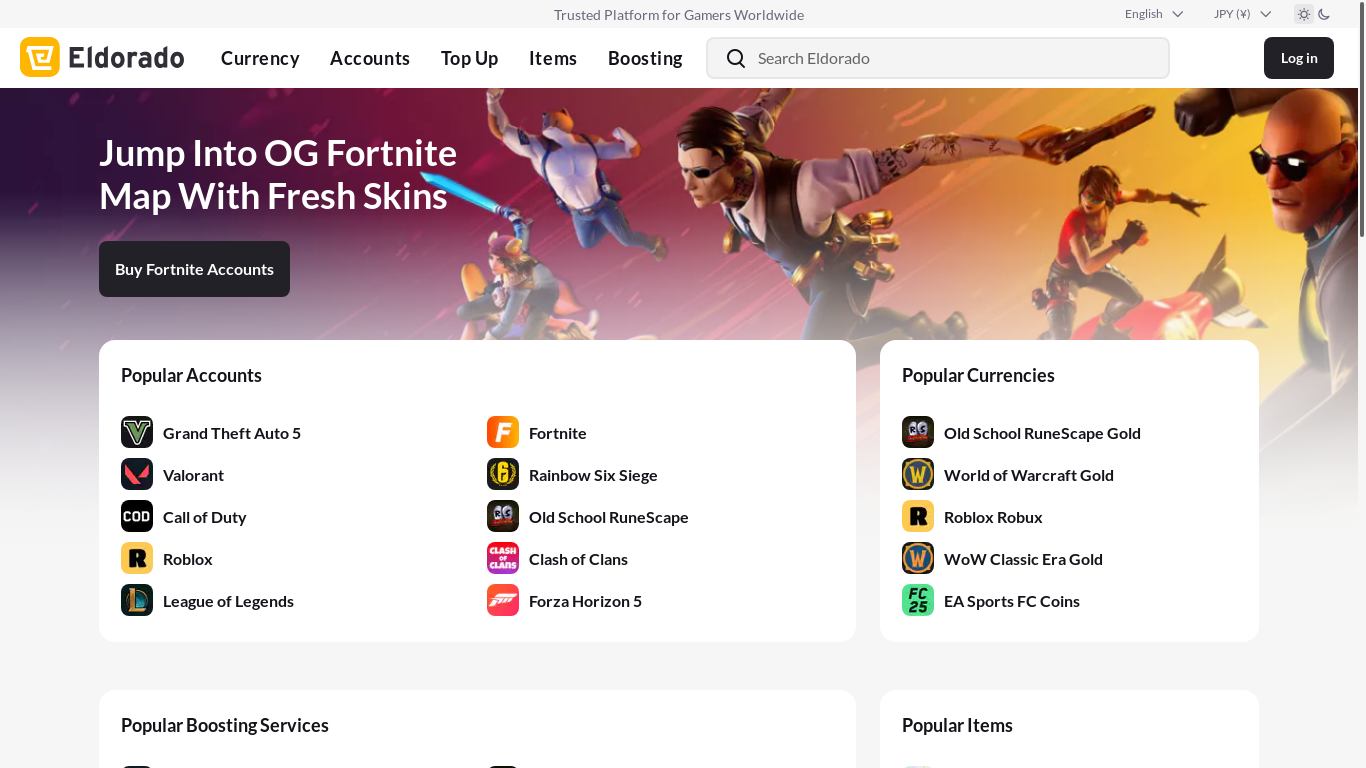
Task: Click Old School RuneScape Gold icon
Action: 918,432
